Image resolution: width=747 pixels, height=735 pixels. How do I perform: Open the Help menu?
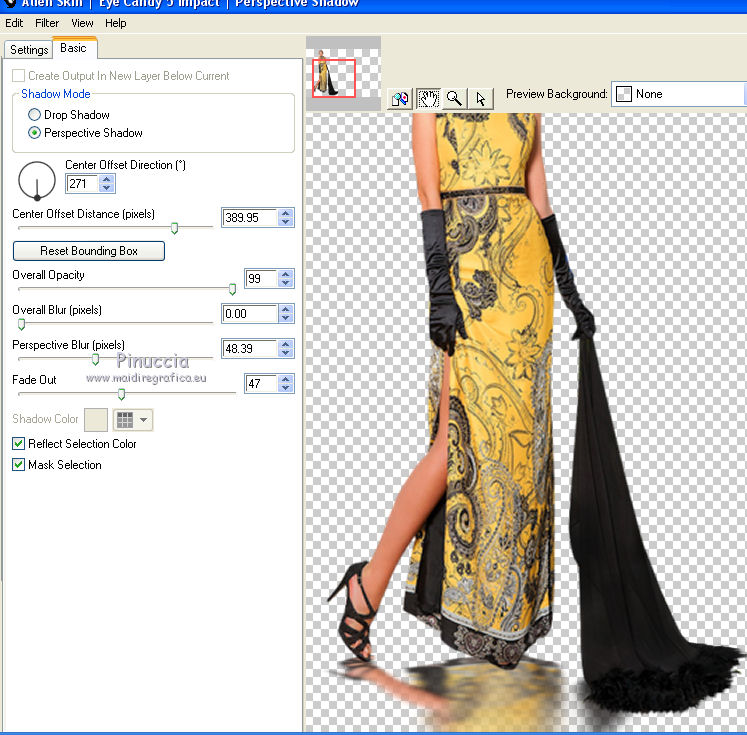click(x=115, y=23)
